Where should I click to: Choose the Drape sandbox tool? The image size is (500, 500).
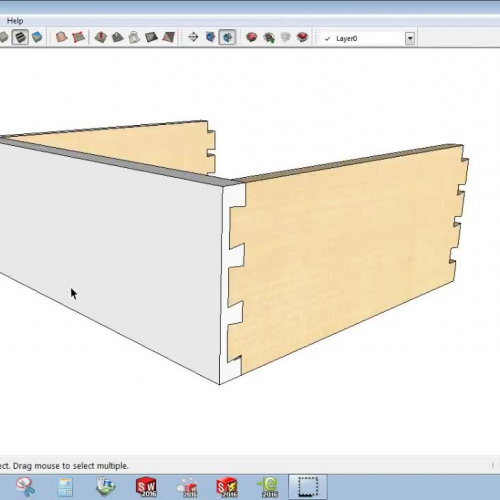tap(134, 37)
